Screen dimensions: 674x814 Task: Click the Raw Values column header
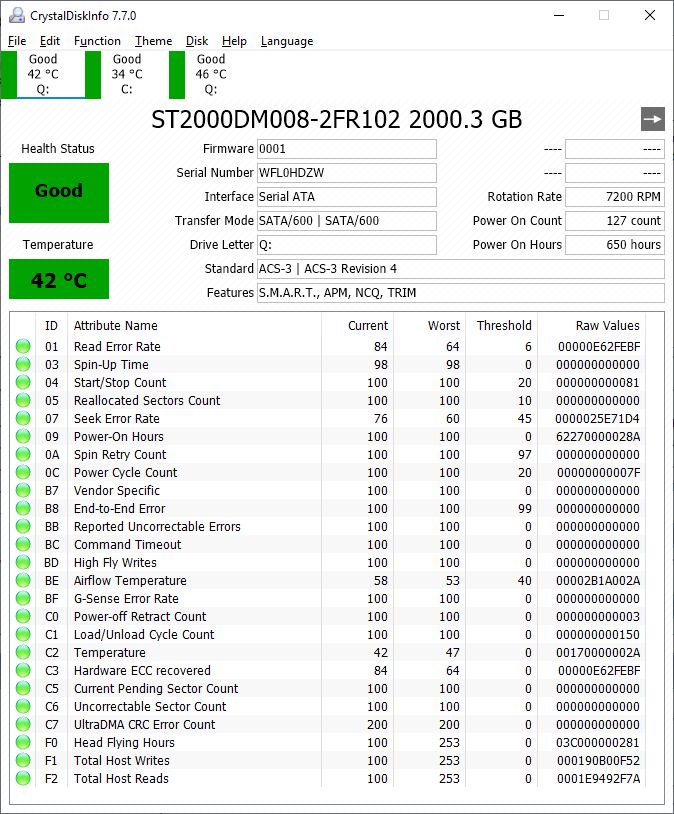591,325
